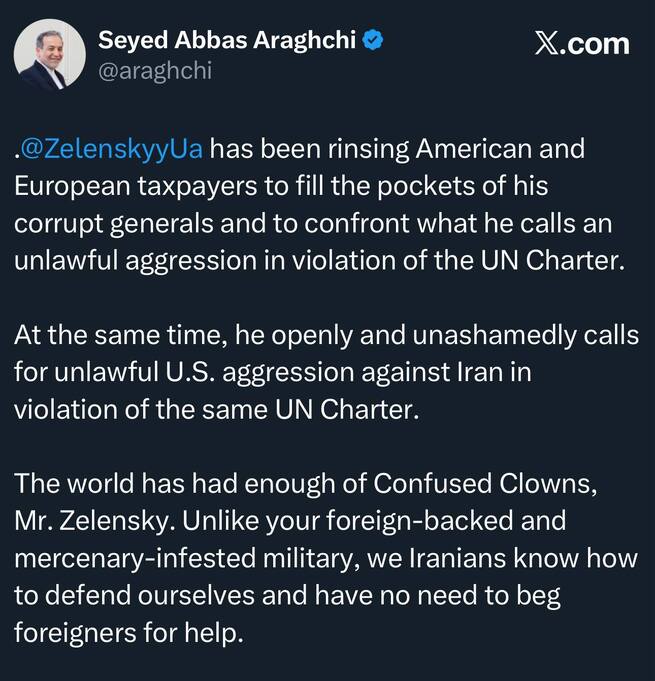Click the blue verified checkmark badge
This screenshot has width=655, height=681.
click(x=375, y=41)
